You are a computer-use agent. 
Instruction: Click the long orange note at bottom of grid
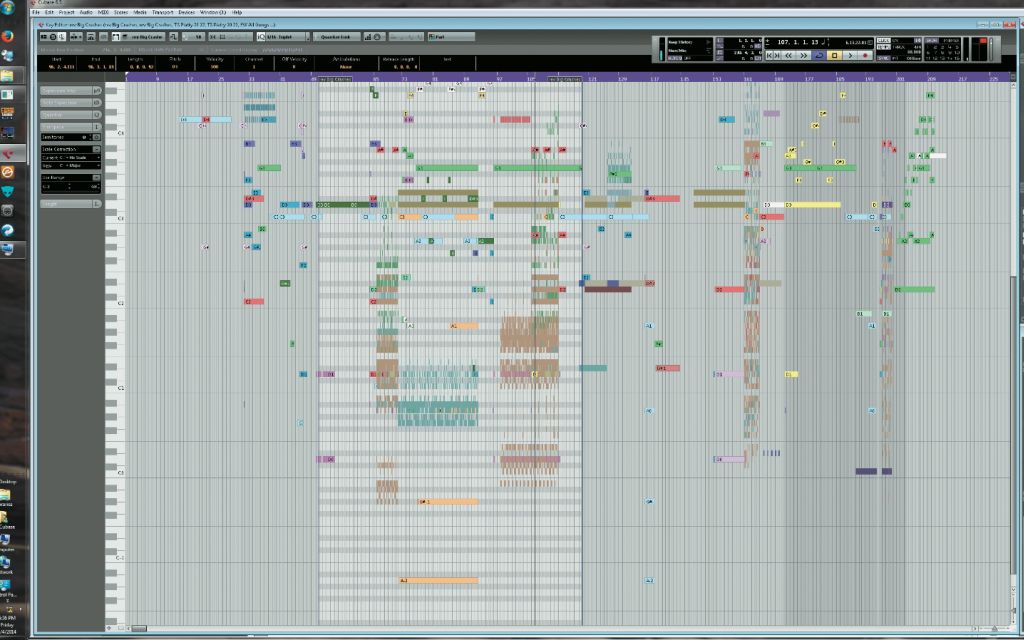(439, 581)
